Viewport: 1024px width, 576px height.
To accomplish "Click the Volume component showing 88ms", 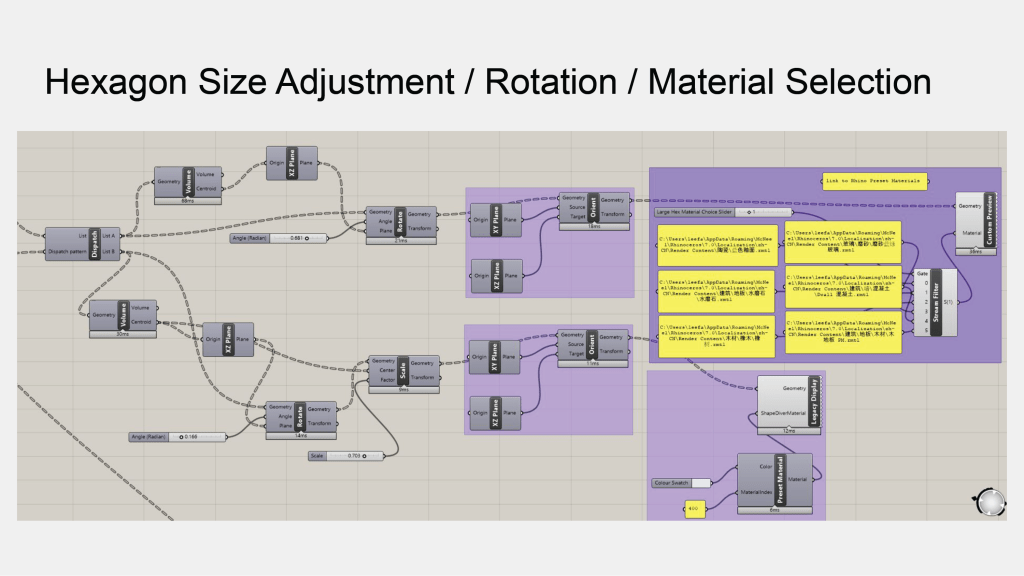I will click(188, 181).
